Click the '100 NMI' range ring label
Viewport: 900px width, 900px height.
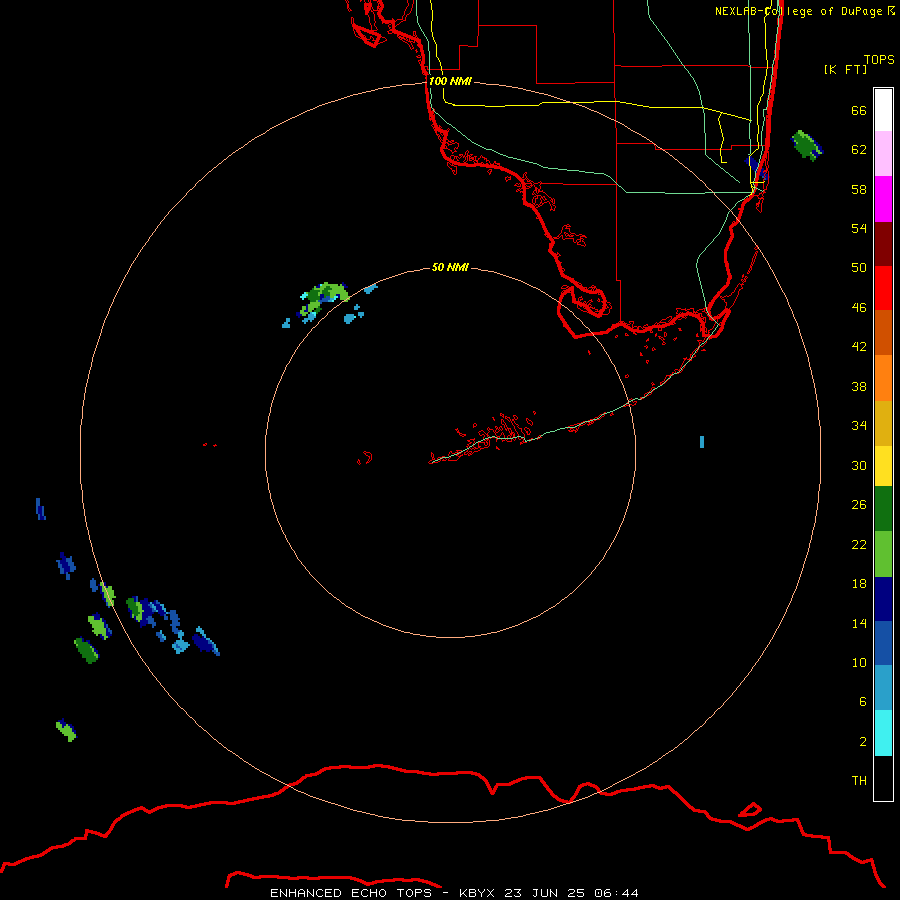(x=451, y=81)
